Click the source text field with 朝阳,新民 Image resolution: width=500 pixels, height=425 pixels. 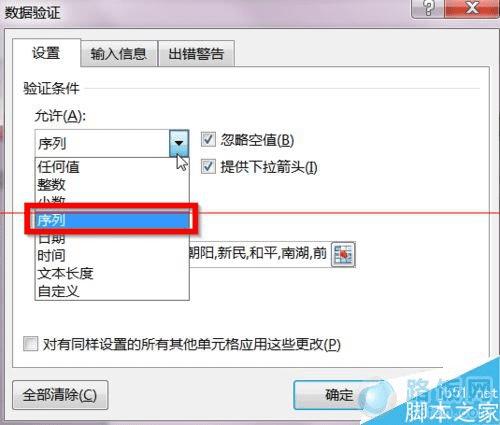pyautogui.click(x=259, y=254)
